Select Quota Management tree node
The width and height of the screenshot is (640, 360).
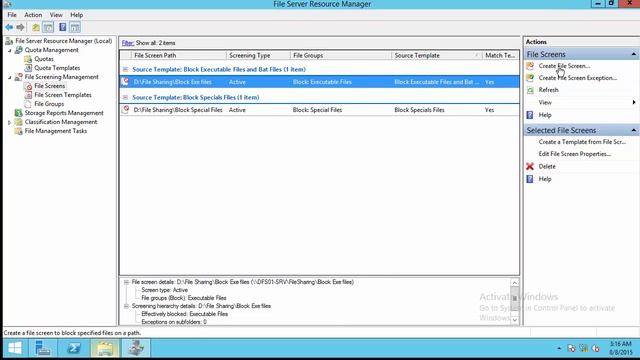click(x=51, y=50)
